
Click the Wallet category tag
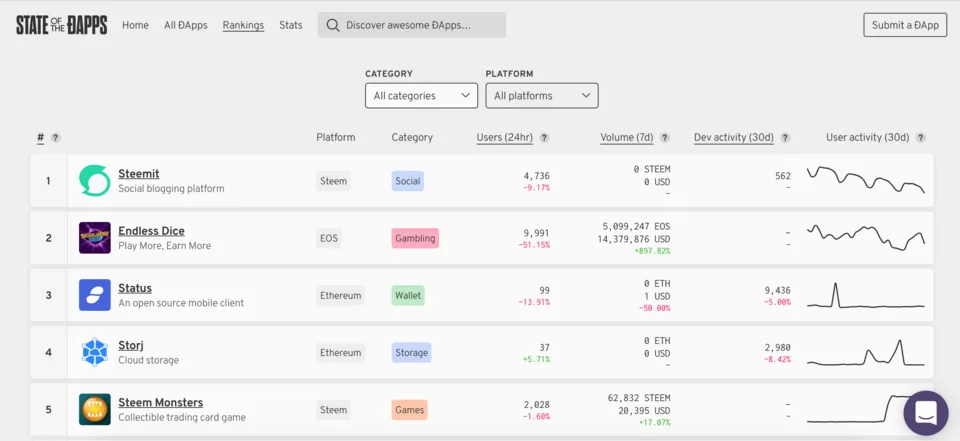point(408,295)
